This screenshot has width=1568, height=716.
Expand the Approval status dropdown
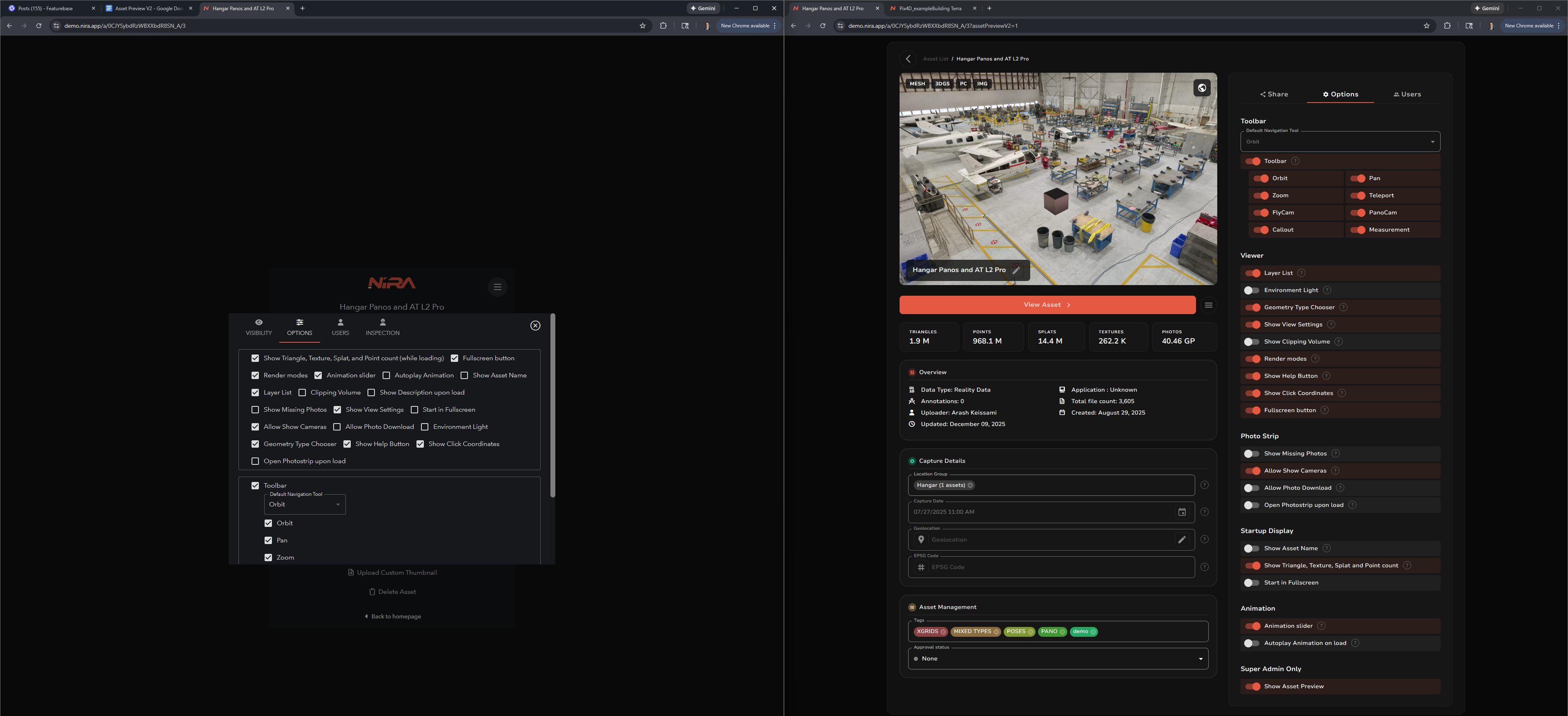point(1057,659)
